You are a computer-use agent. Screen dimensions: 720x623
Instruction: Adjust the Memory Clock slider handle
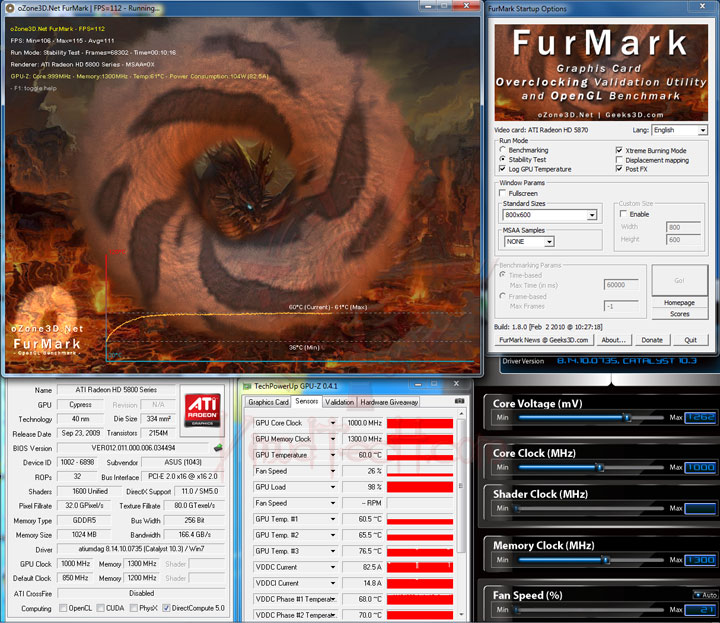pos(606,560)
